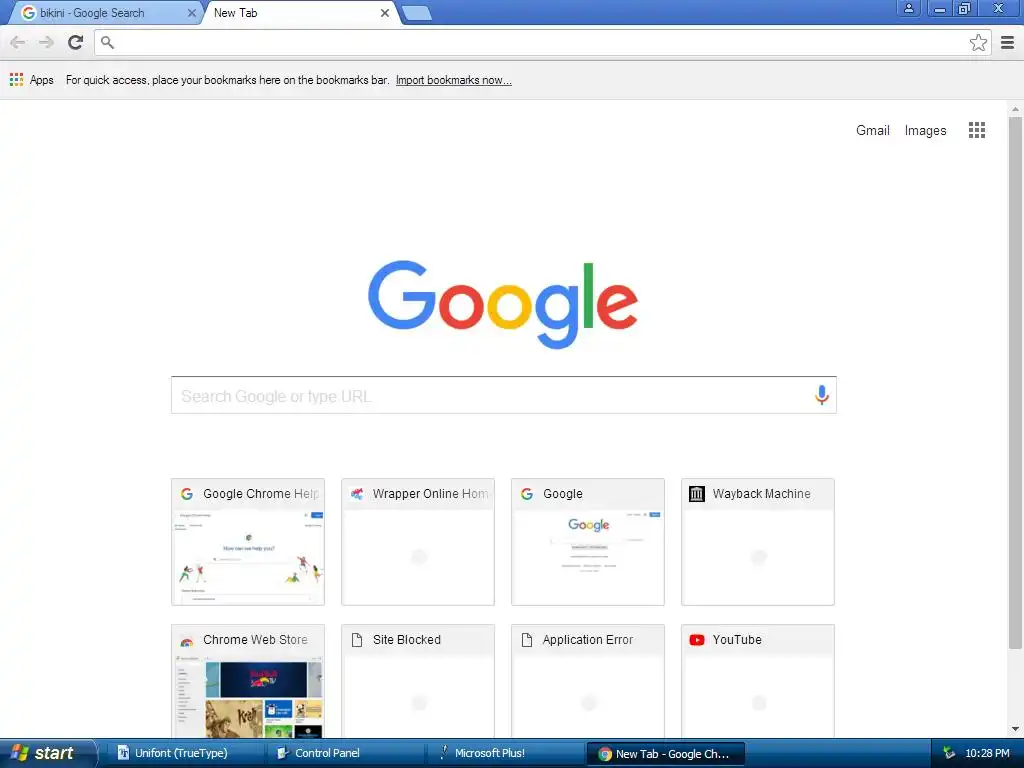This screenshot has width=1024, height=768.
Task: Select New Tab - Google Chrome taskbar button
Action: [665, 754]
